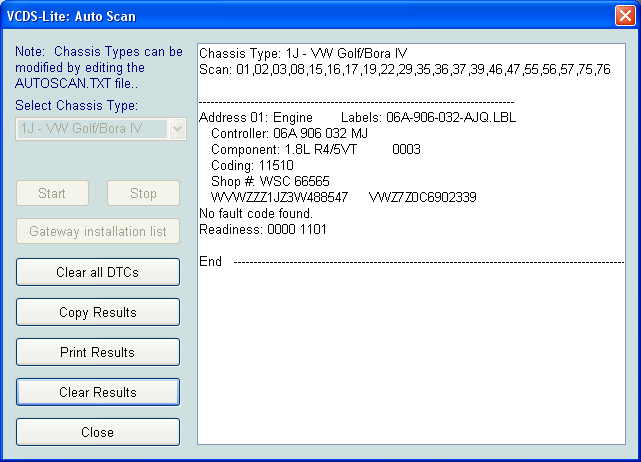Screen dimensions: 641x462
Task: Select the 'Address 01: Engine' line
Action: (x=256, y=117)
